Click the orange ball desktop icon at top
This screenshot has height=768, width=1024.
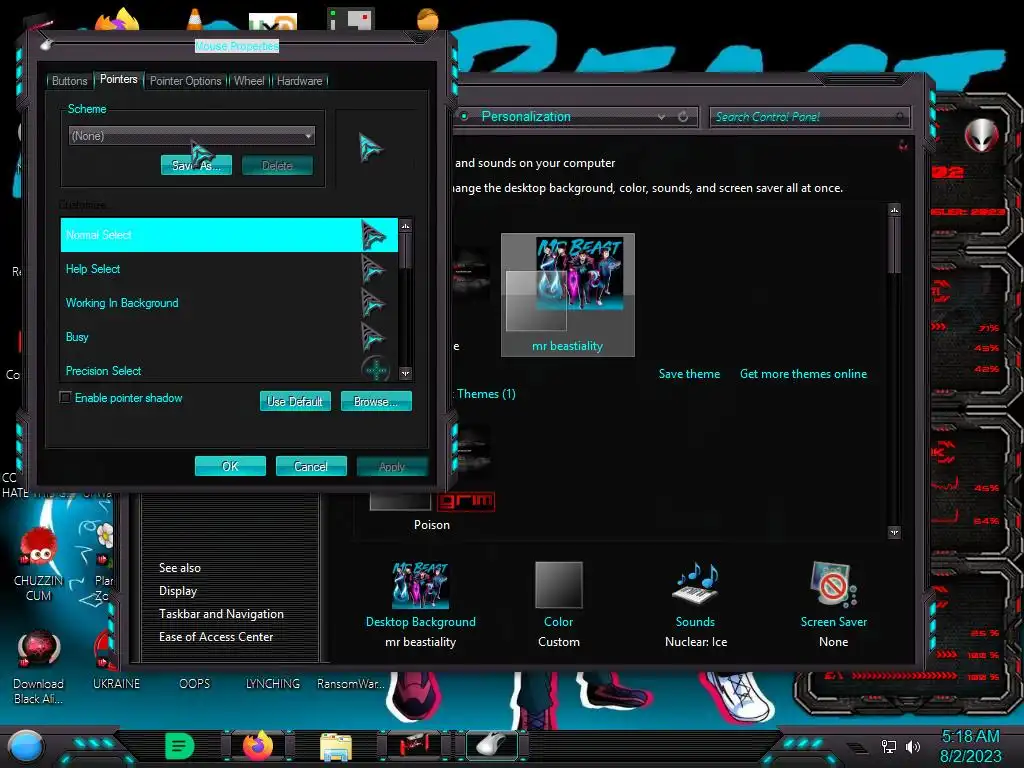coord(428,19)
